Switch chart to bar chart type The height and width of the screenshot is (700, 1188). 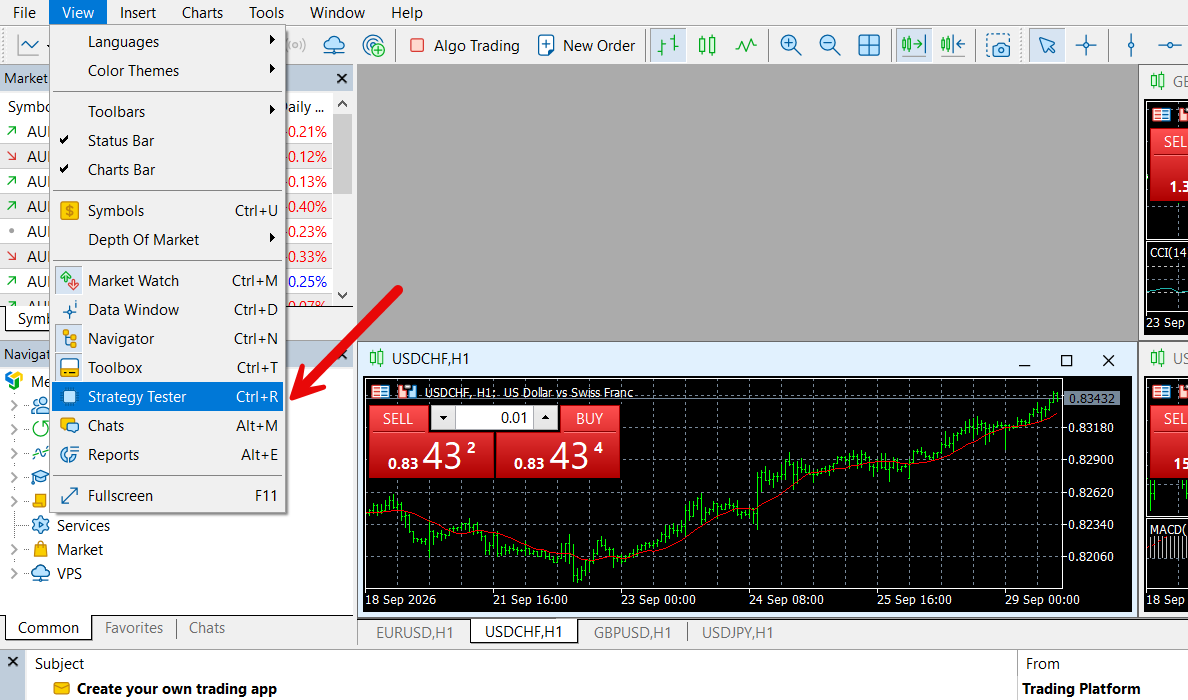click(667, 45)
